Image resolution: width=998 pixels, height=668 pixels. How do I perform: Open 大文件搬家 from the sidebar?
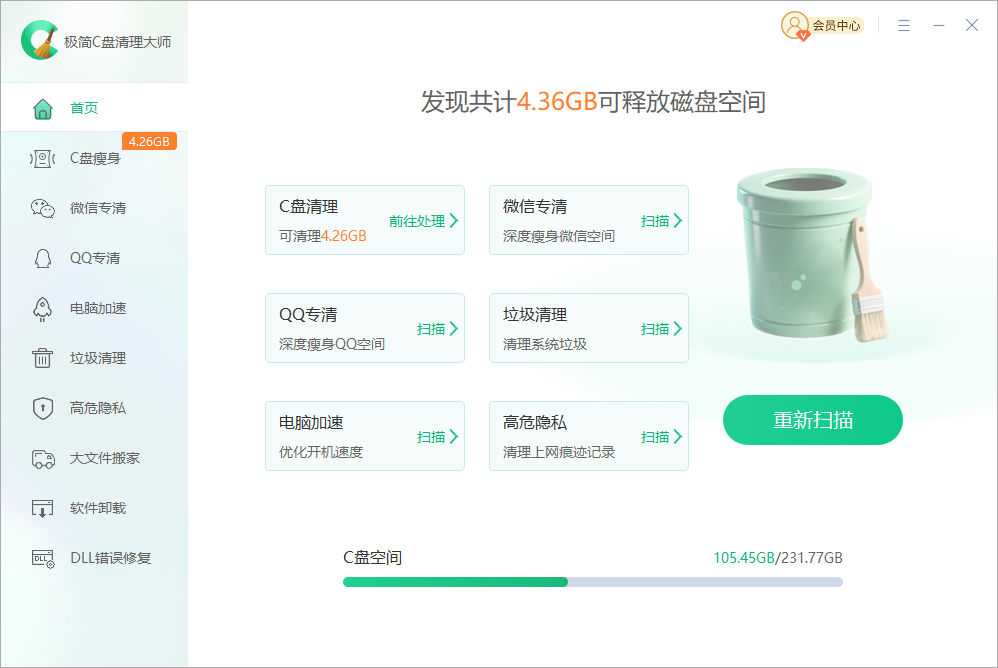click(x=94, y=458)
